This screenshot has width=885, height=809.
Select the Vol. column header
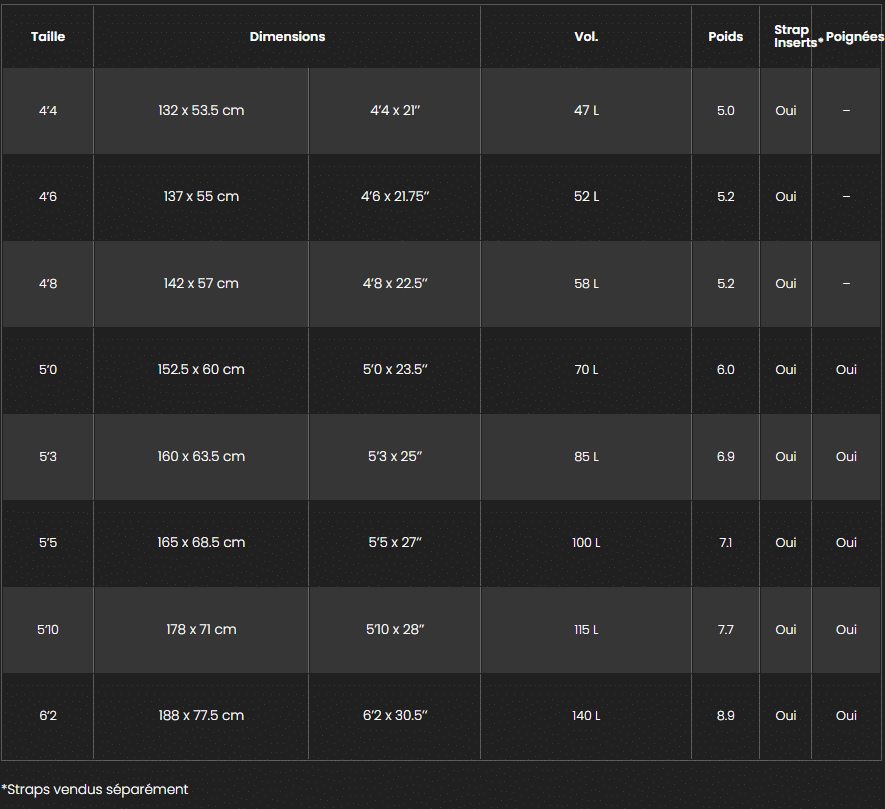[586, 37]
